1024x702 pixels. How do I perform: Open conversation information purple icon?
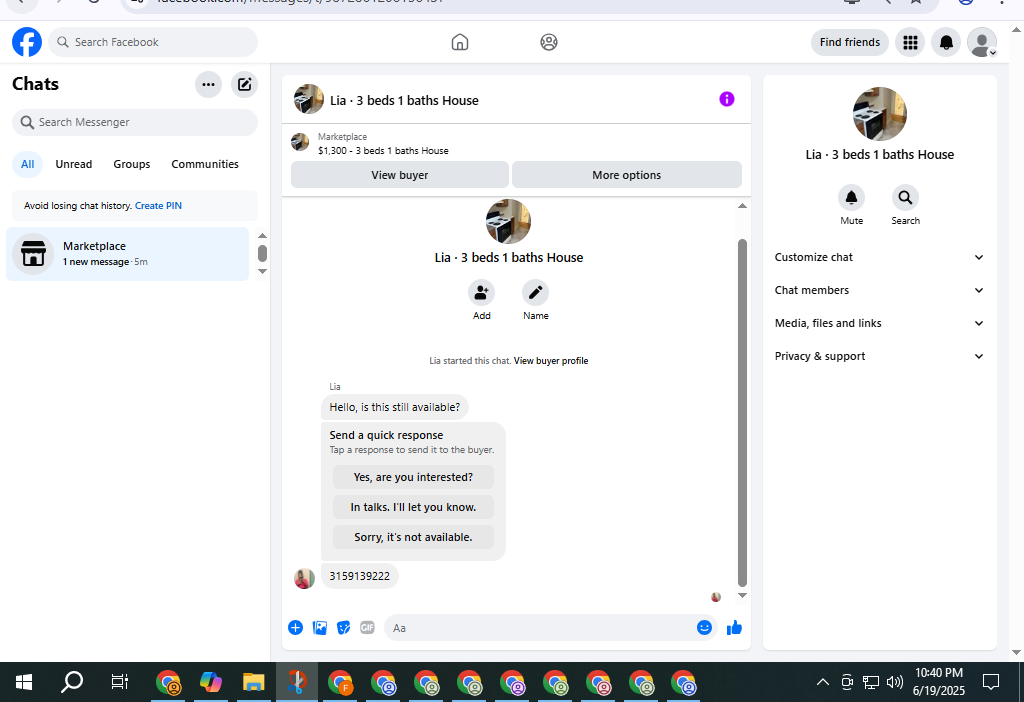(727, 99)
